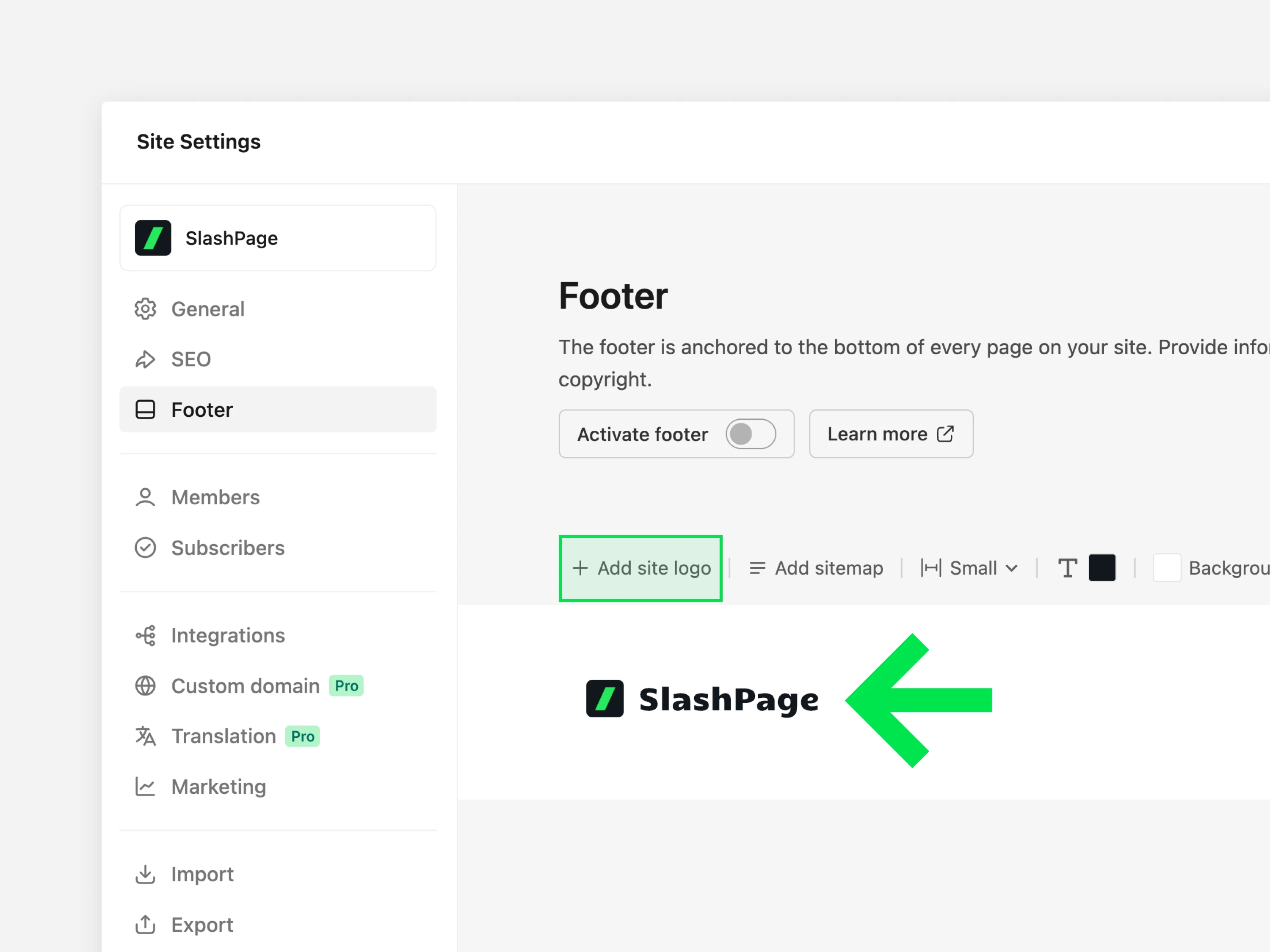Open the Custom domain settings
Image resolution: width=1270 pixels, height=952 pixels.
(x=278, y=686)
